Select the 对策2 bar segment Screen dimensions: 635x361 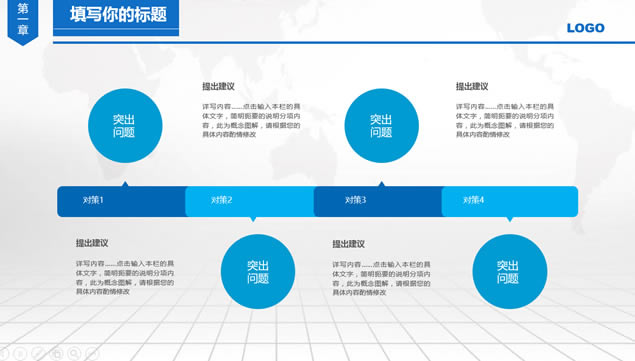point(249,201)
